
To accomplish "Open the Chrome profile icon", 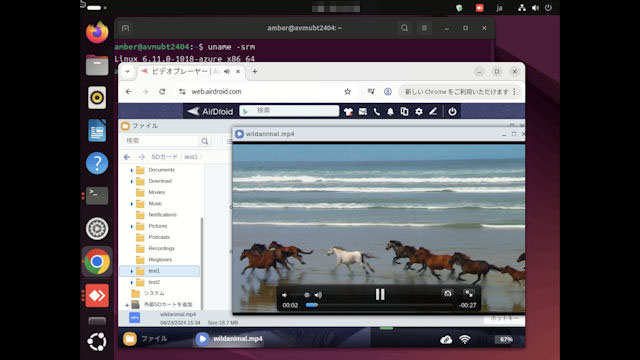I will pyautogui.click(x=388, y=91).
